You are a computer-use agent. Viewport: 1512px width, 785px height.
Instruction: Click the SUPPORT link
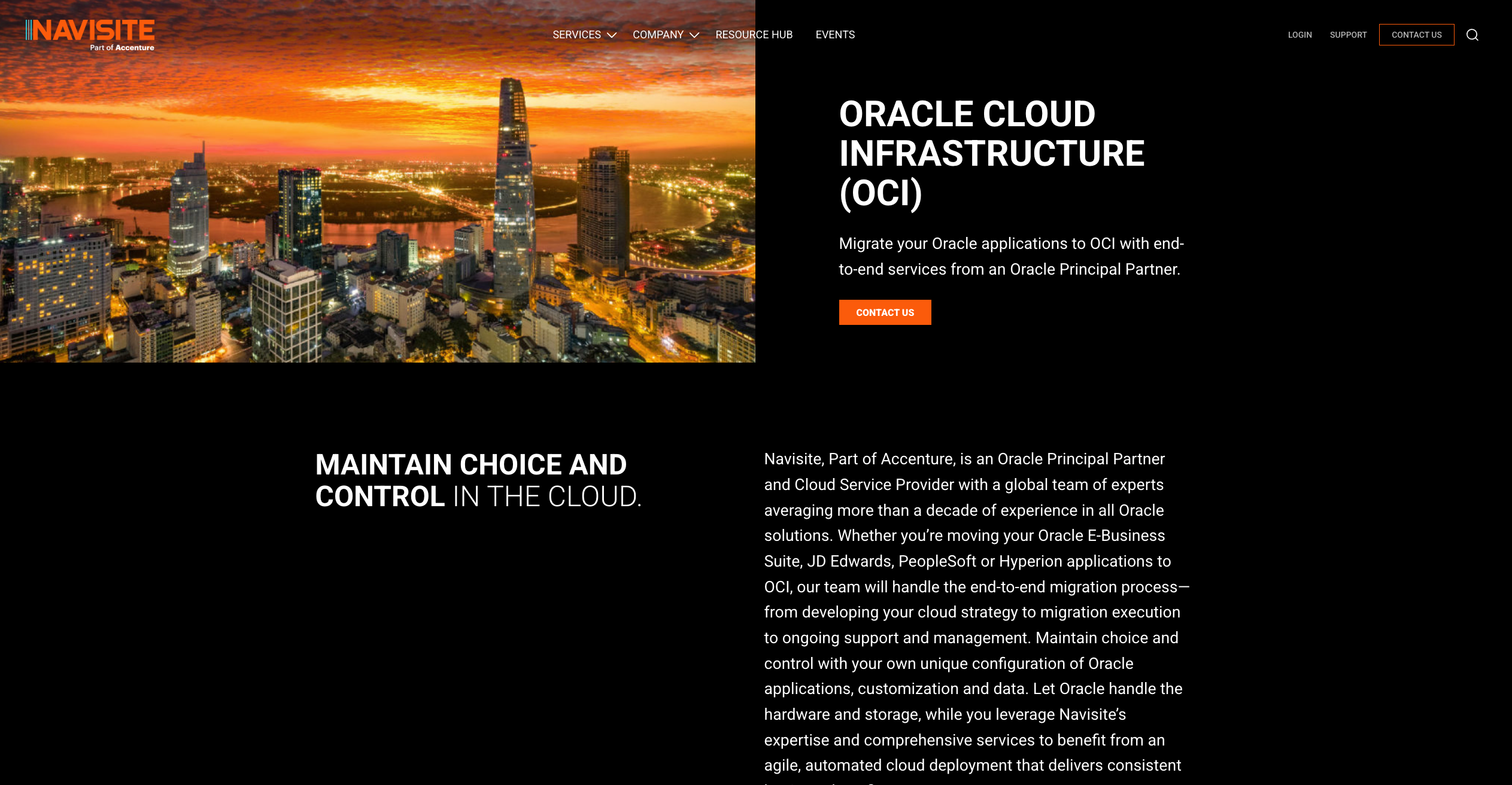1348,35
